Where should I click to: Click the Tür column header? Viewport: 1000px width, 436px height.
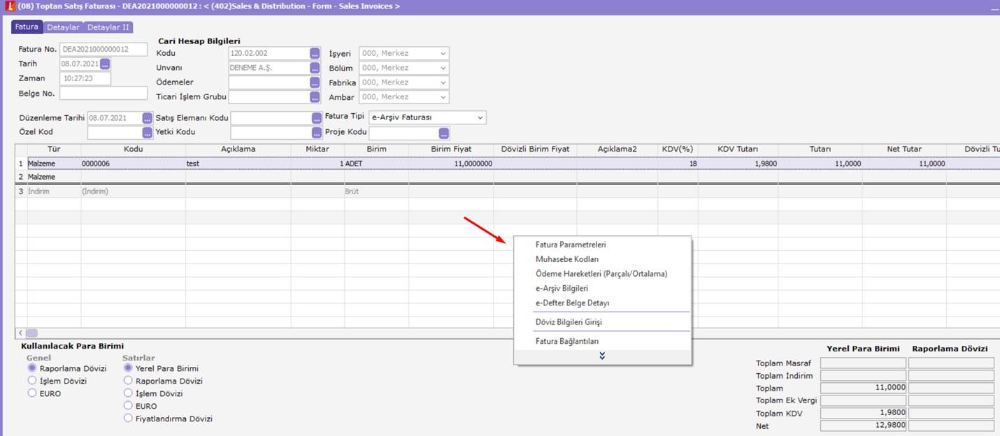pos(54,149)
